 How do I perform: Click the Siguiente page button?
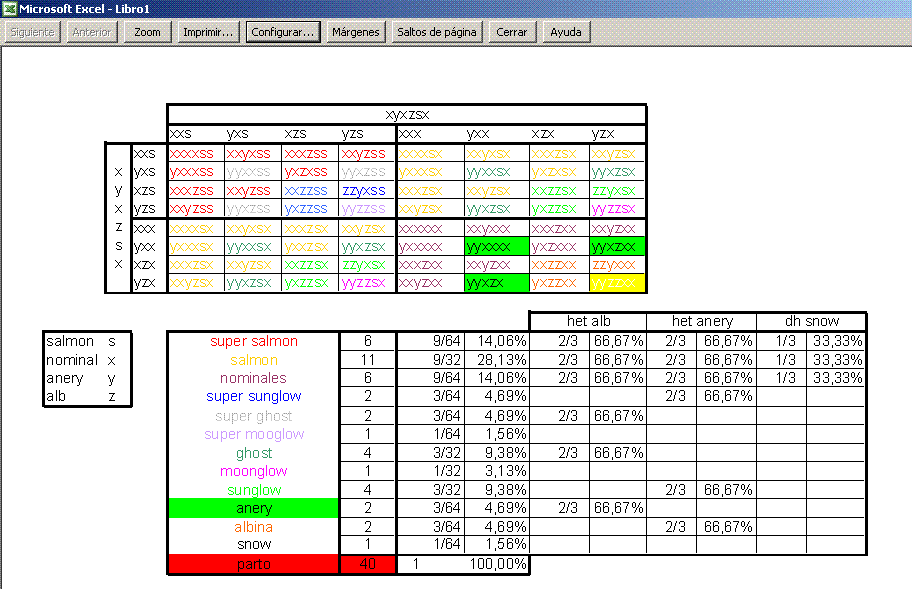tap(33, 32)
